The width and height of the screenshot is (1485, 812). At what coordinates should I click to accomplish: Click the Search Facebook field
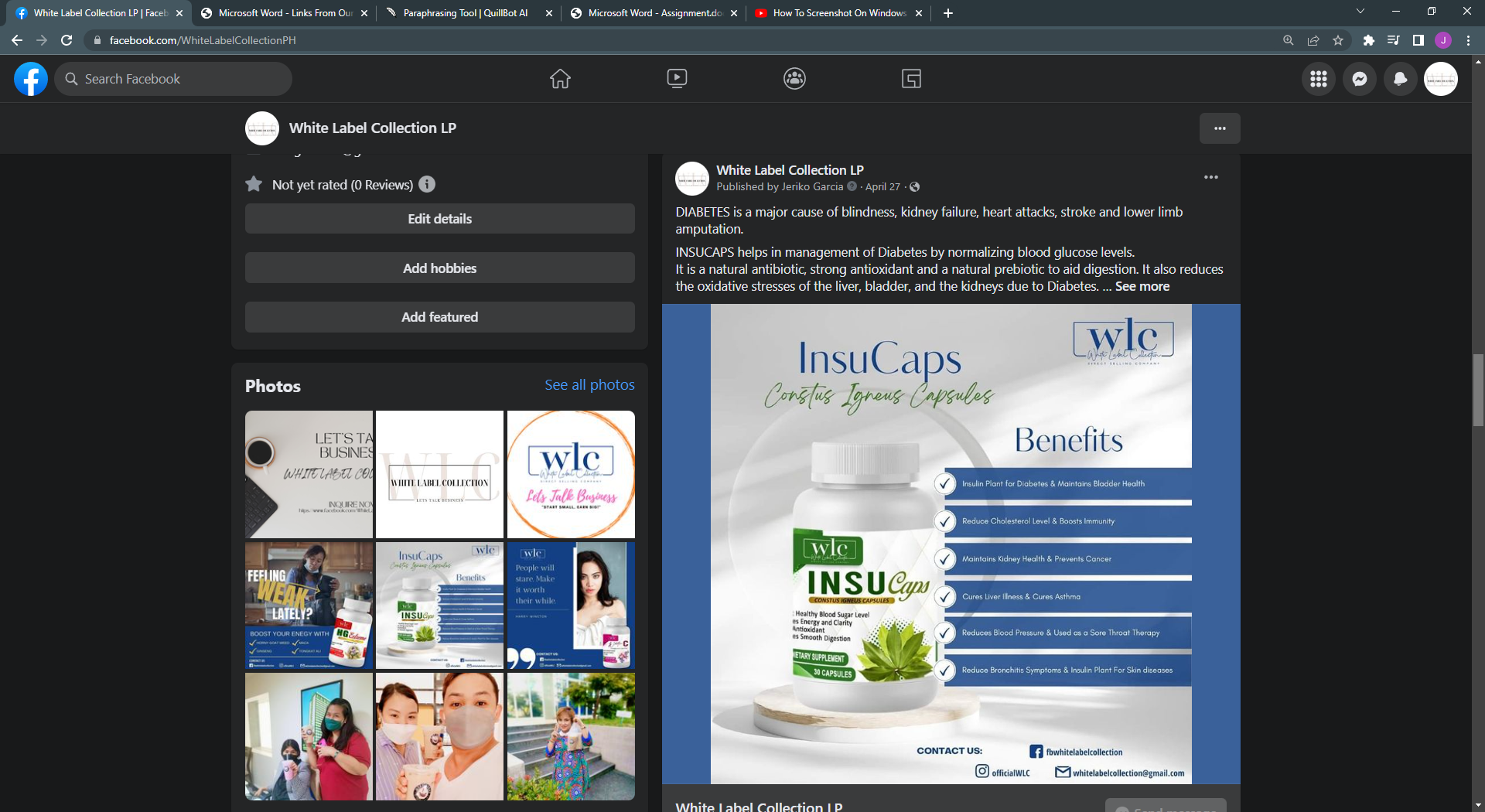(x=173, y=79)
